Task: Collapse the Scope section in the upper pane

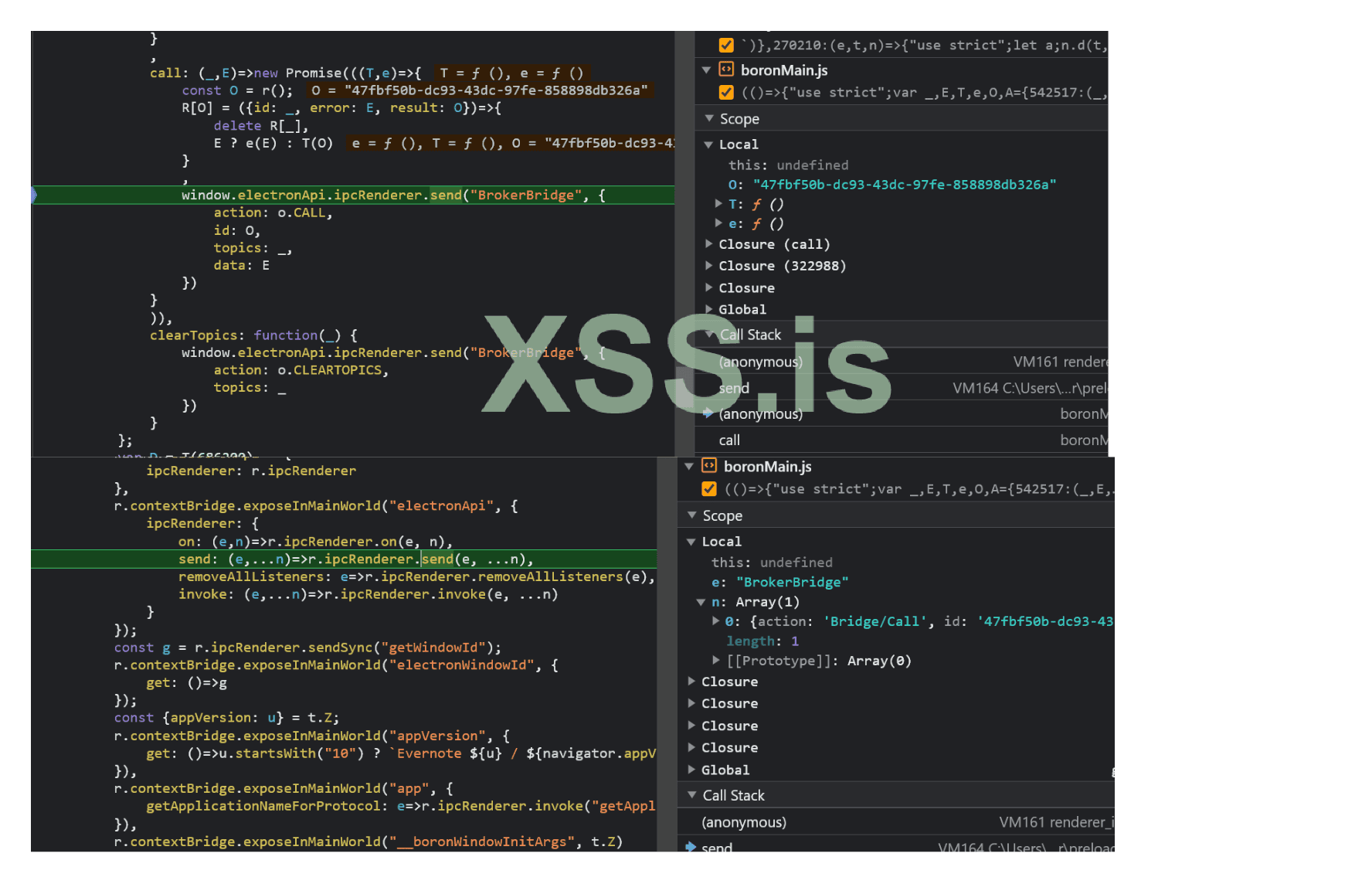Action: 709,119
